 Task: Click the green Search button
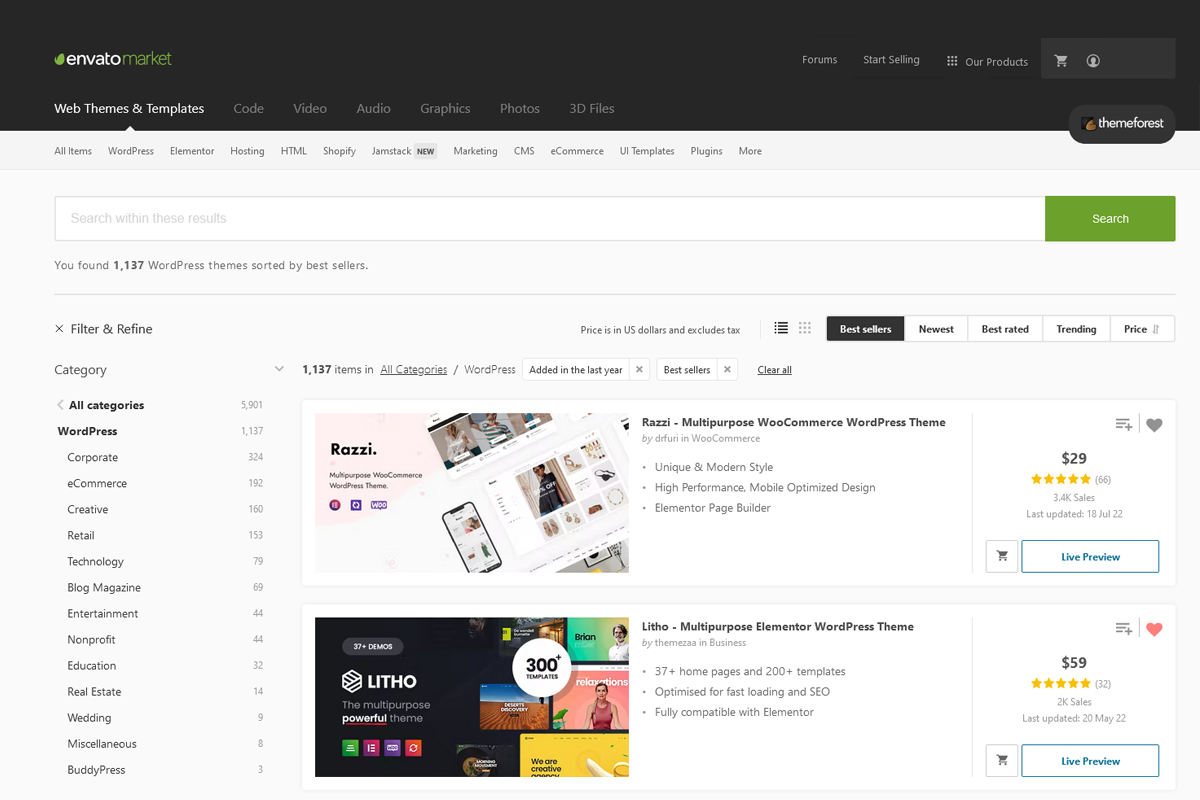1110,218
